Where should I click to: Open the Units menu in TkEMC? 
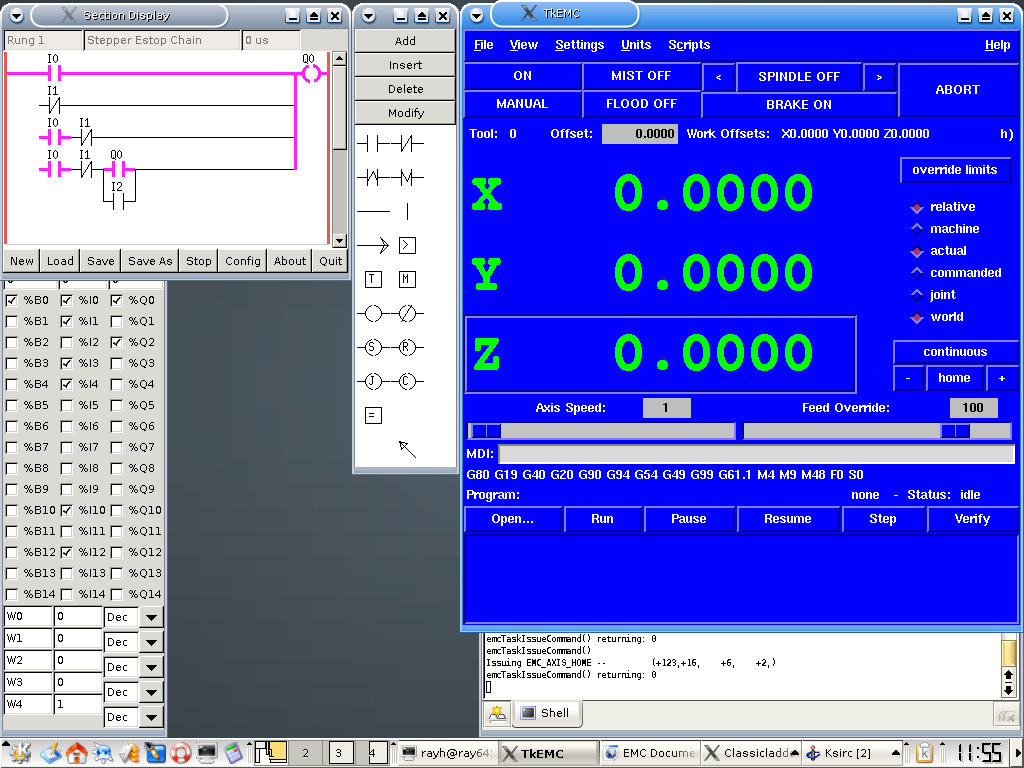pos(635,45)
